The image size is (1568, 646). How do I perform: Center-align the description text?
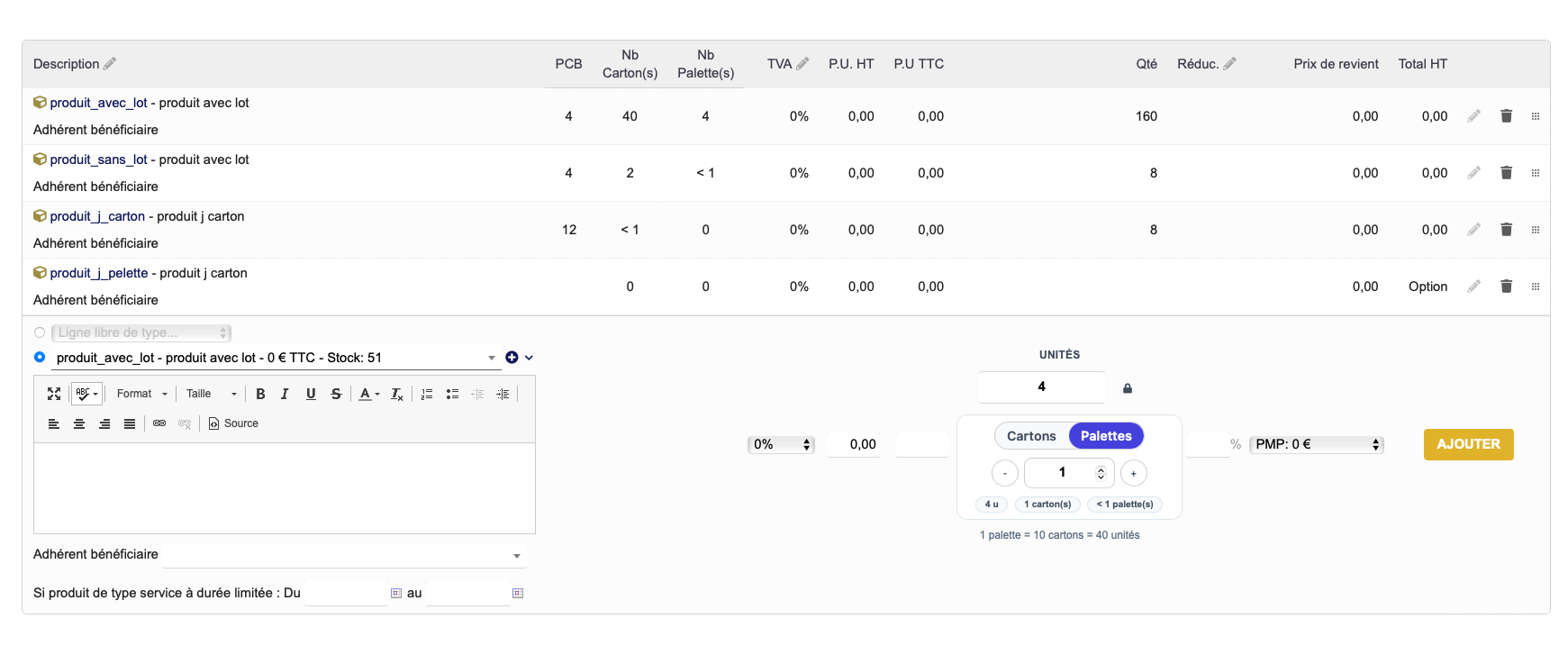pyautogui.click(x=79, y=423)
